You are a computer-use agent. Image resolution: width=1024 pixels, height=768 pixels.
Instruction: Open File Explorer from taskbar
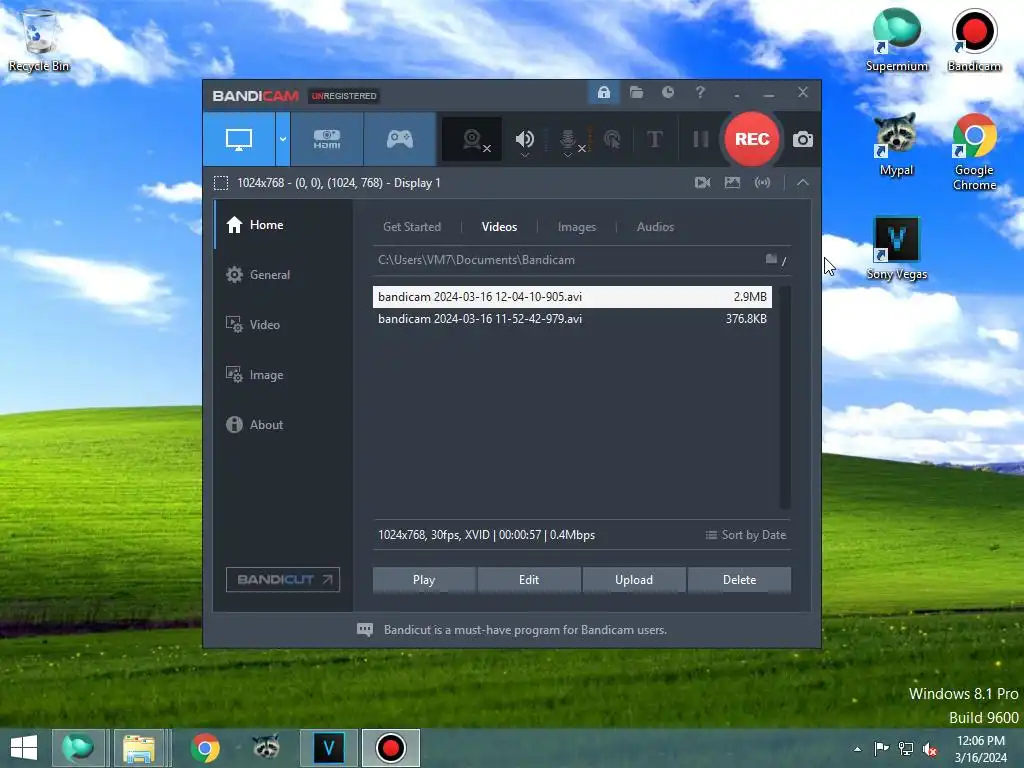tap(139, 748)
